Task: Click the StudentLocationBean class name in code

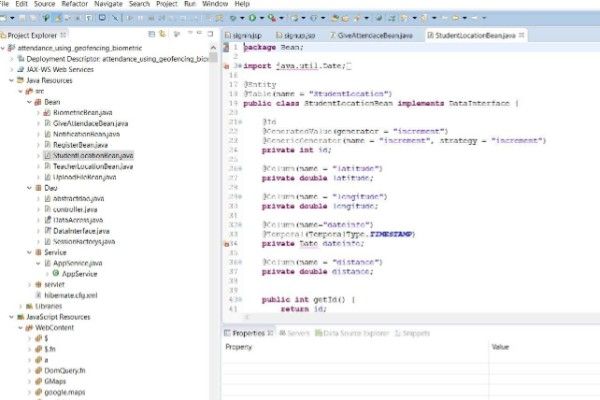Action: (348, 103)
